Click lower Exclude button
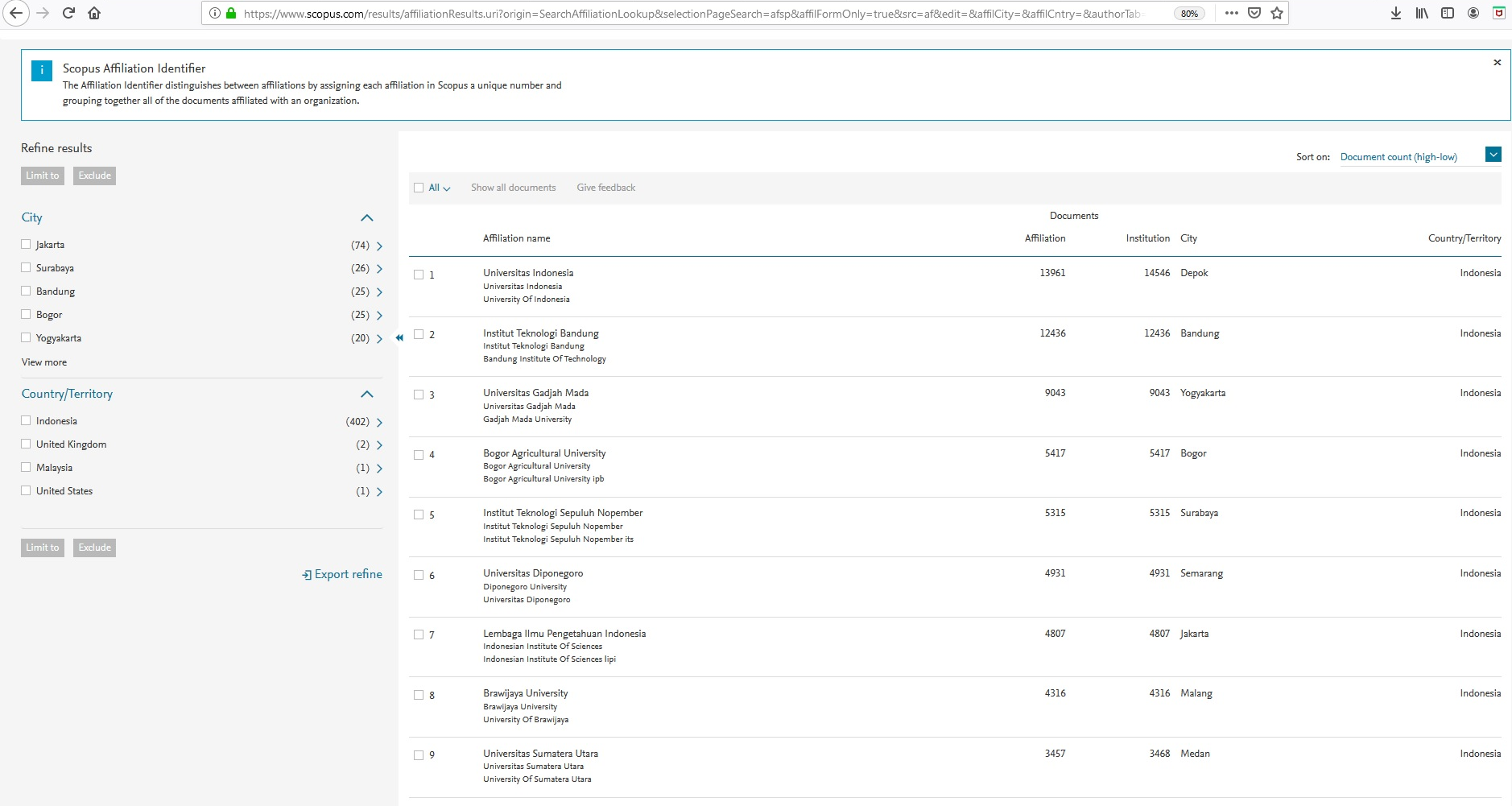Screen dimensions: 1512x806 (95, 548)
